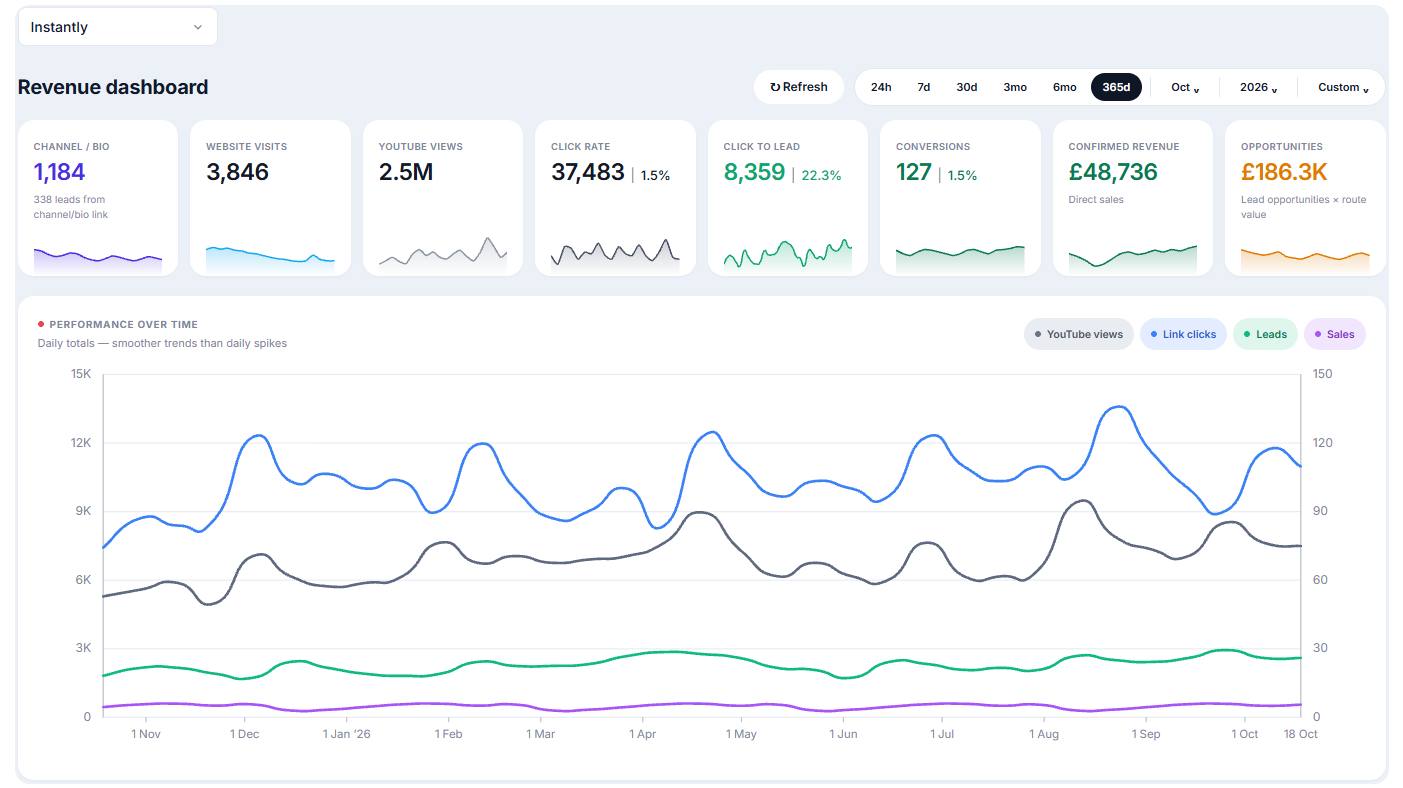Click the 127 conversions value
Screen dimensions: 1403x788
914,172
